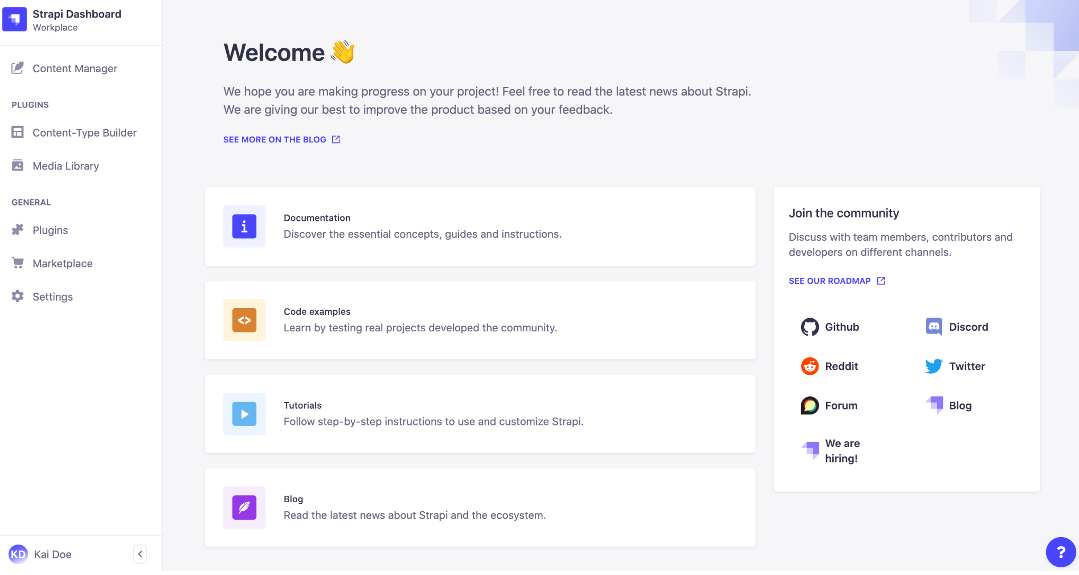Click the purple Blog feather icon
Viewport: 1079px width, 575px height.
click(244, 508)
